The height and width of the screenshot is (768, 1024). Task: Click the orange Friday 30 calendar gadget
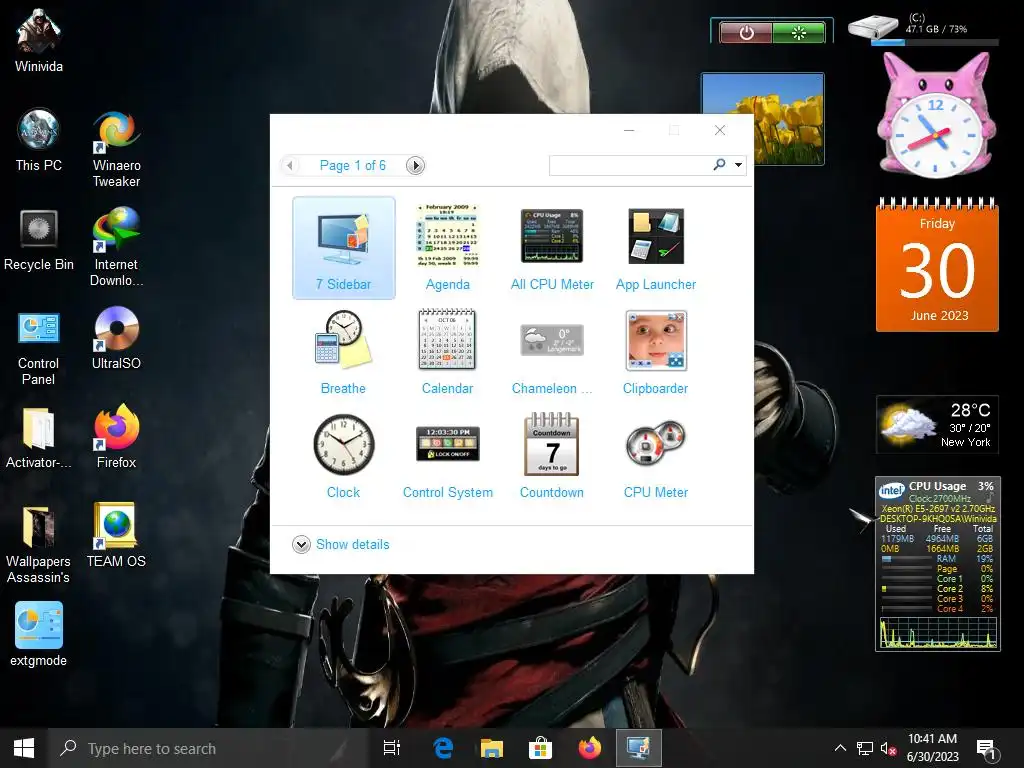coord(936,264)
